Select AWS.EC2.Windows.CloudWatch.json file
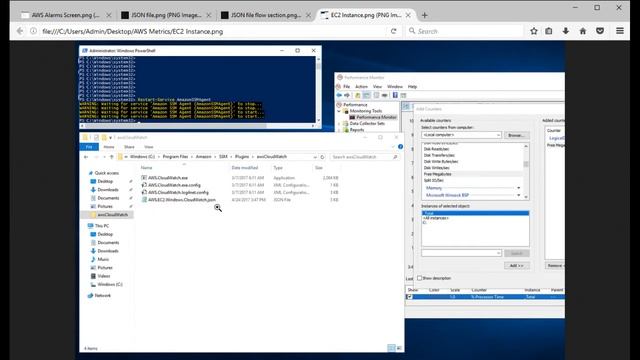Image resolution: width=640 pixels, height=360 pixels. click(x=182, y=200)
